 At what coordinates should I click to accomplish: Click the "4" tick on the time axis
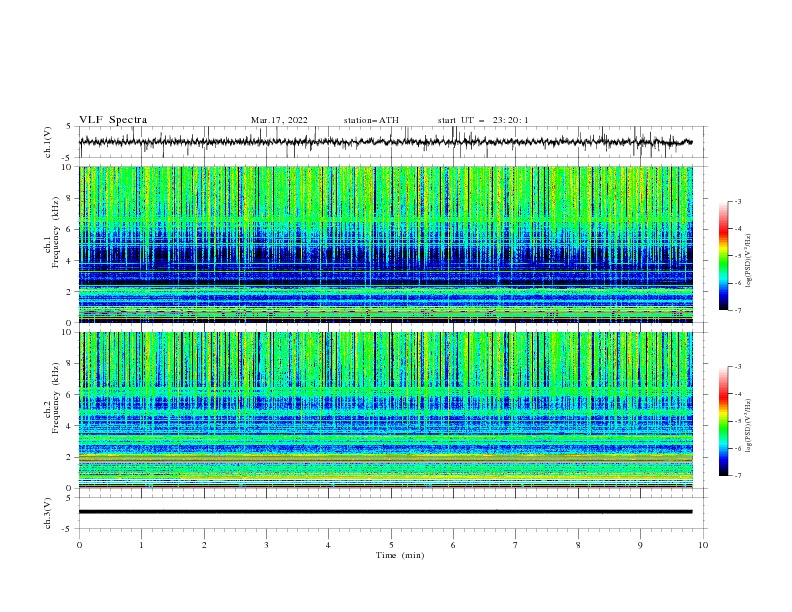(328, 545)
